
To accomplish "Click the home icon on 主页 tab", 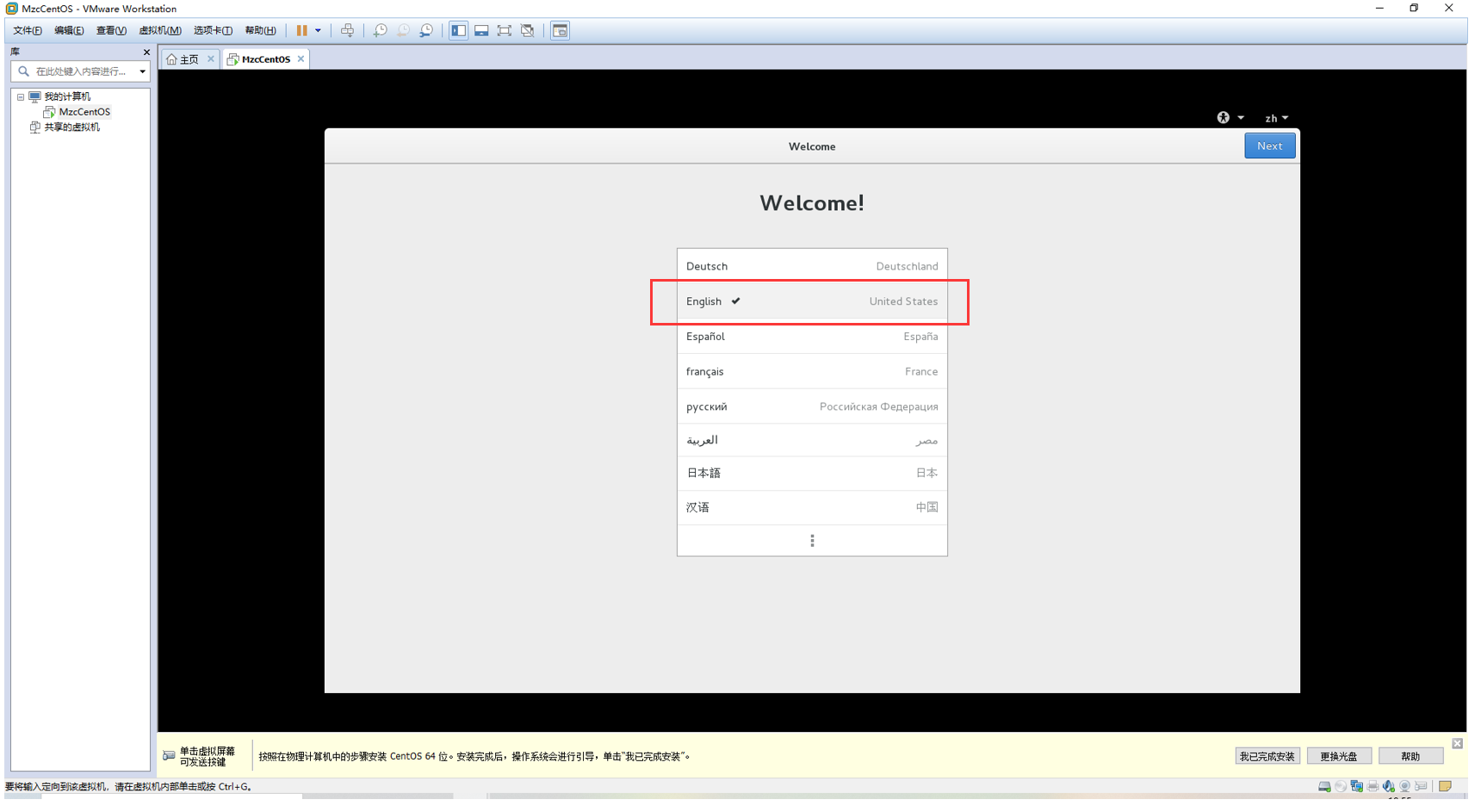I will point(171,59).
